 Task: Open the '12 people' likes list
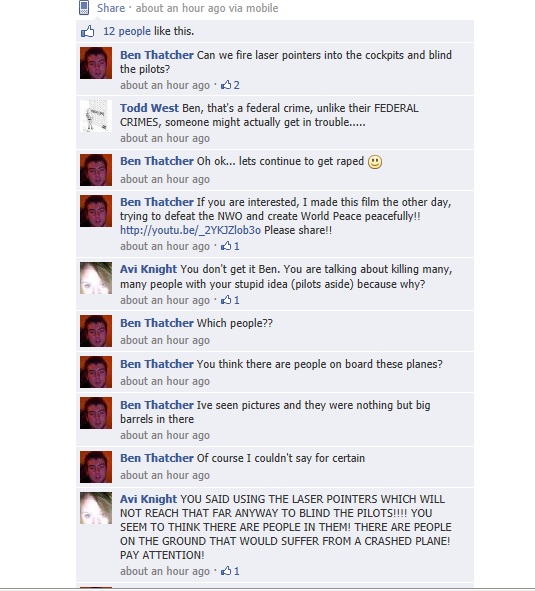click(x=127, y=31)
